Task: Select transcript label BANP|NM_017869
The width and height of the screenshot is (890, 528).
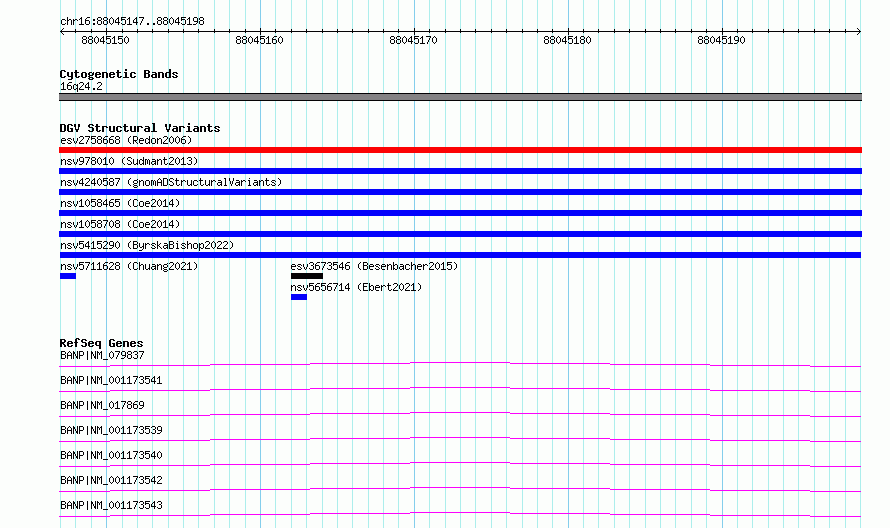Action: click(102, 405)
